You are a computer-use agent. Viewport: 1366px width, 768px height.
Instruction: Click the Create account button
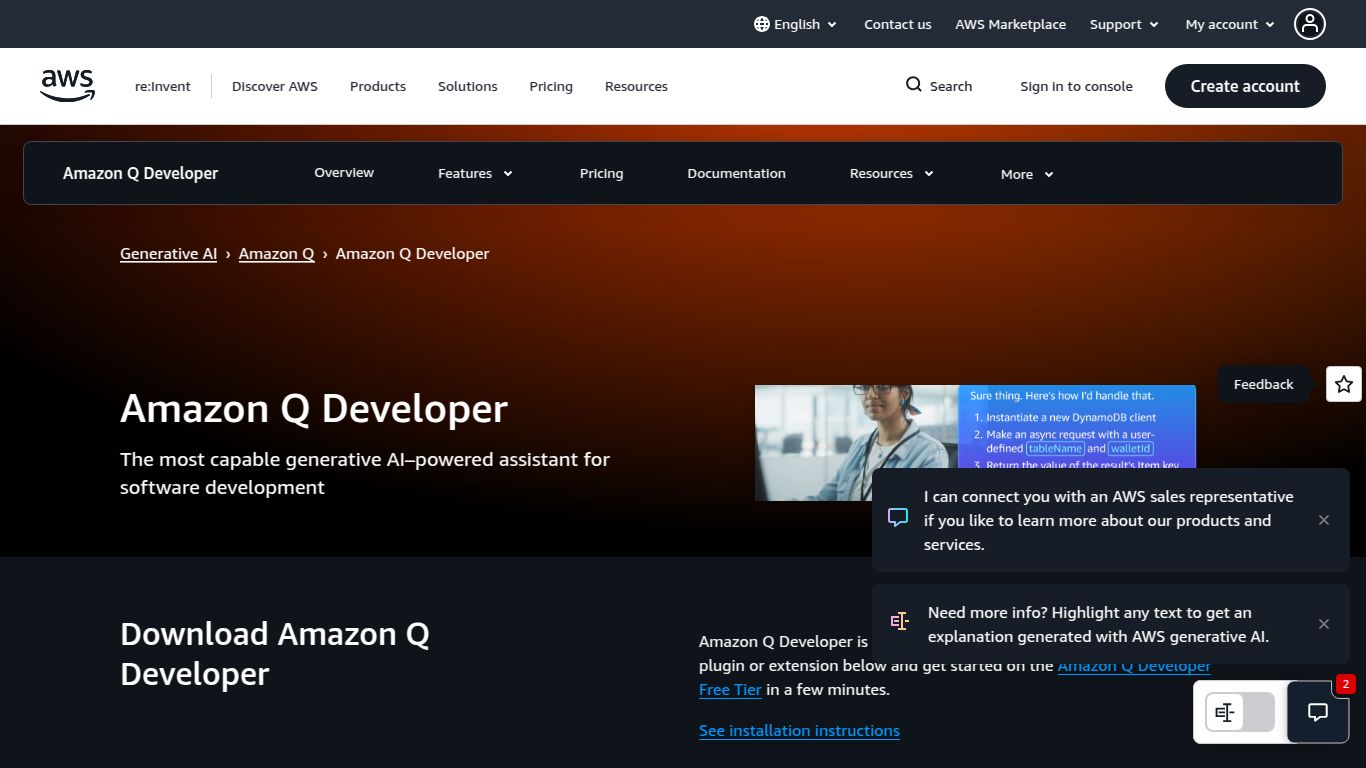pos(1244,86)
